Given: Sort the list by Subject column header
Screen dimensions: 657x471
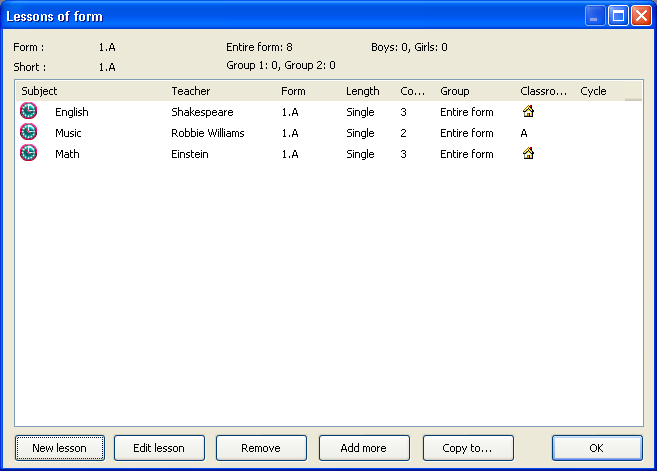Looking at the screenshot, I should click(40, 91).
